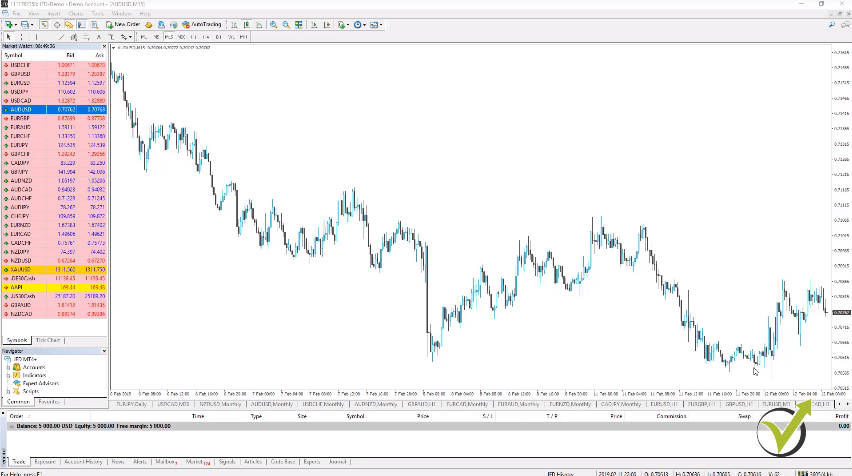This screenshot has width=852, height=476.
Task: Close the Navigator panel
Action: coord(104,352)
